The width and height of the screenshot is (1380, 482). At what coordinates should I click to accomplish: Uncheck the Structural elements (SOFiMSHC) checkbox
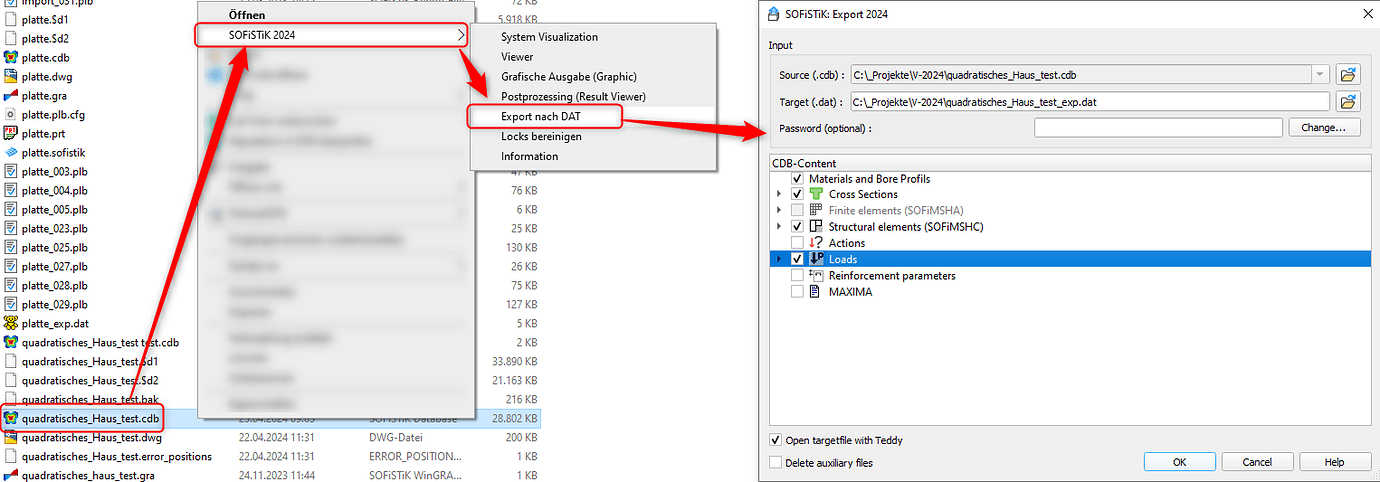(x=797, y=226)
